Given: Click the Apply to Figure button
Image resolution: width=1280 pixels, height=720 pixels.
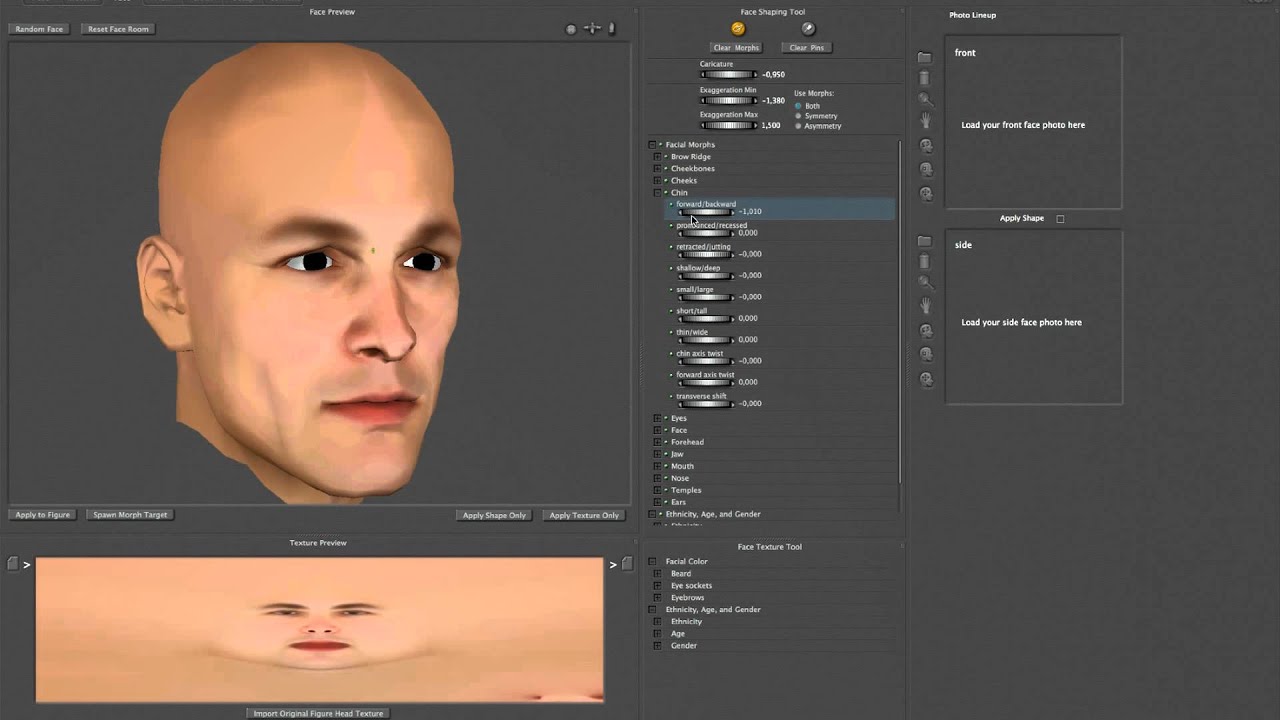Looking at the screenshot, I should [x=43, y=515].
